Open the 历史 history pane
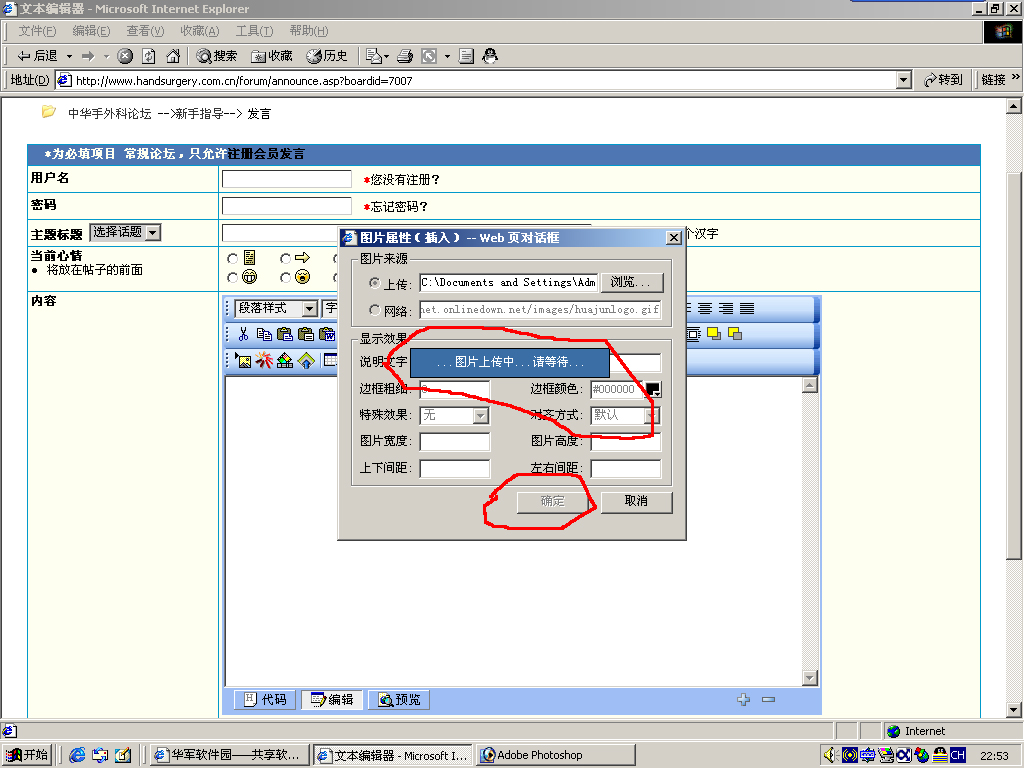The width and height of the screenshot is (1024, 768). 327,56
